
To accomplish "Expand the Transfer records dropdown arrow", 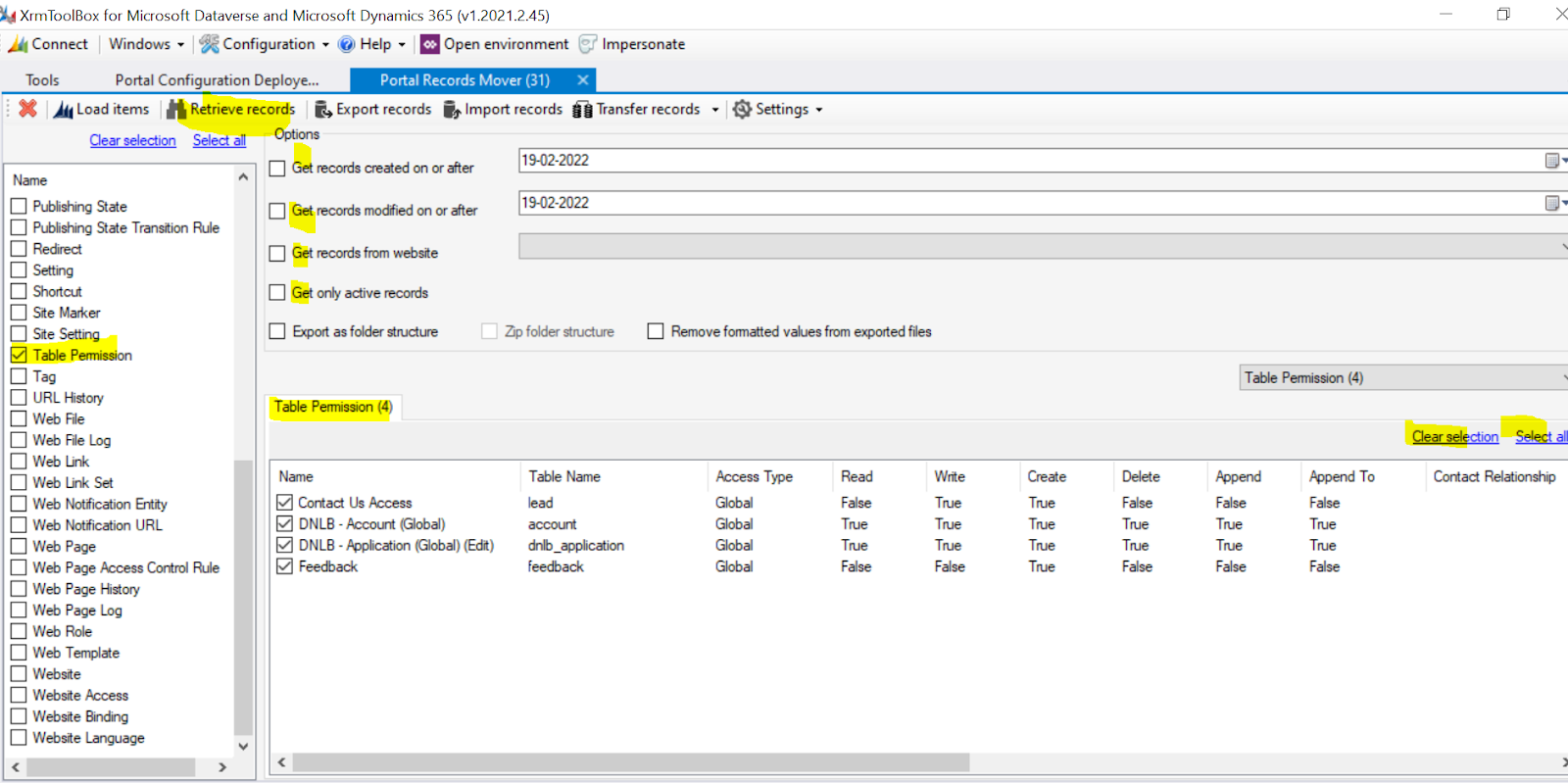I will (715, 110).
